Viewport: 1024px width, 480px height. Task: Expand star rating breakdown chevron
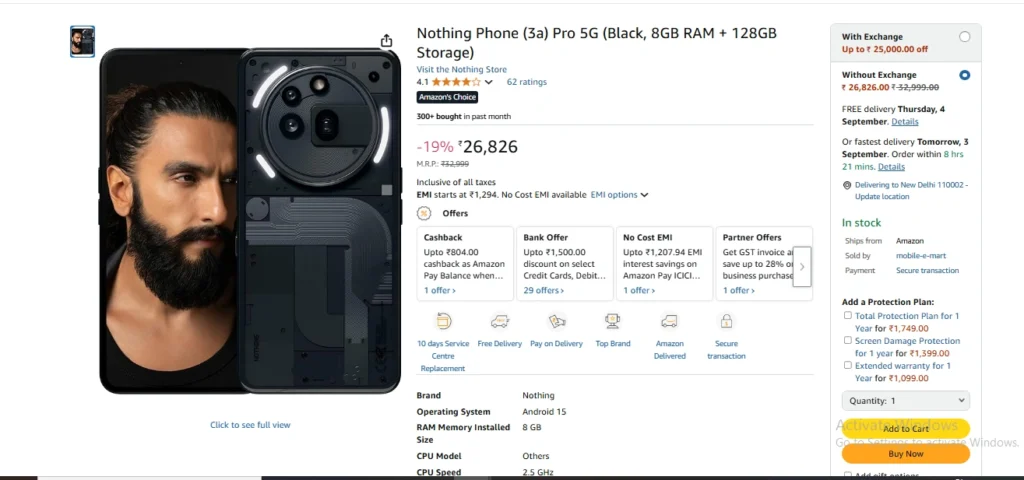click(489, 82)
